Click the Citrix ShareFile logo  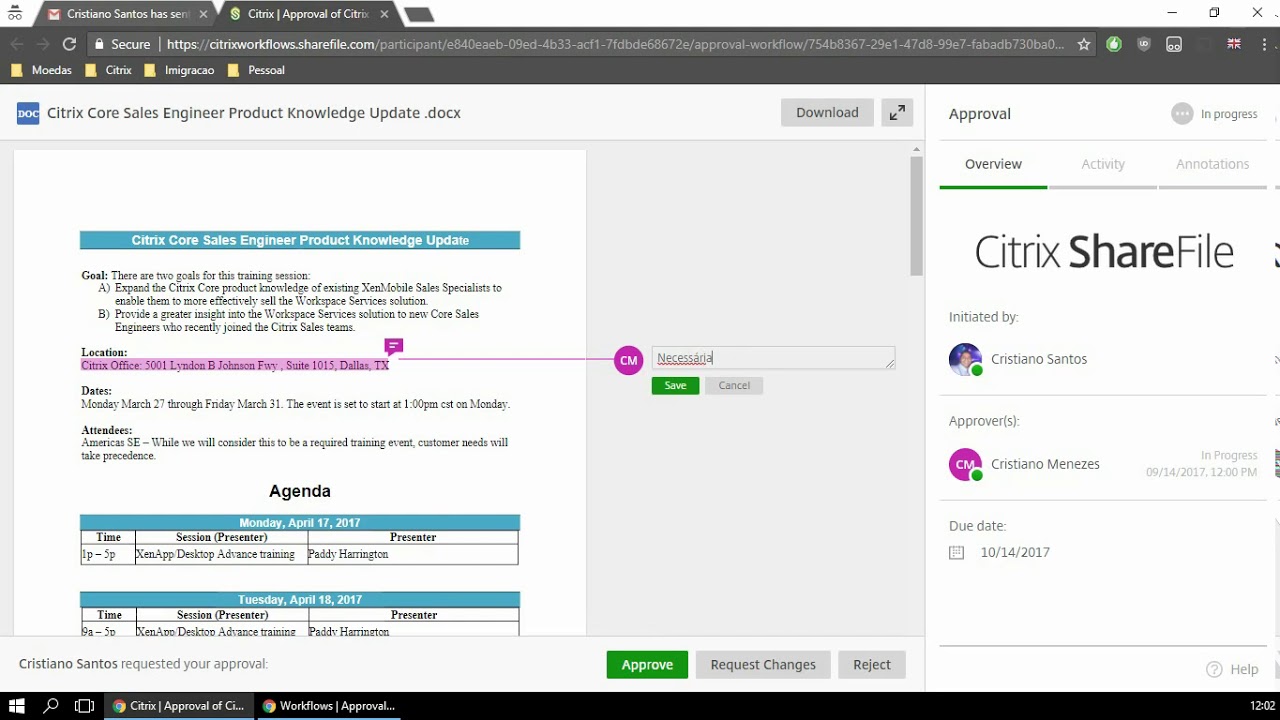pyautogui.click(x=1104, y=252)
